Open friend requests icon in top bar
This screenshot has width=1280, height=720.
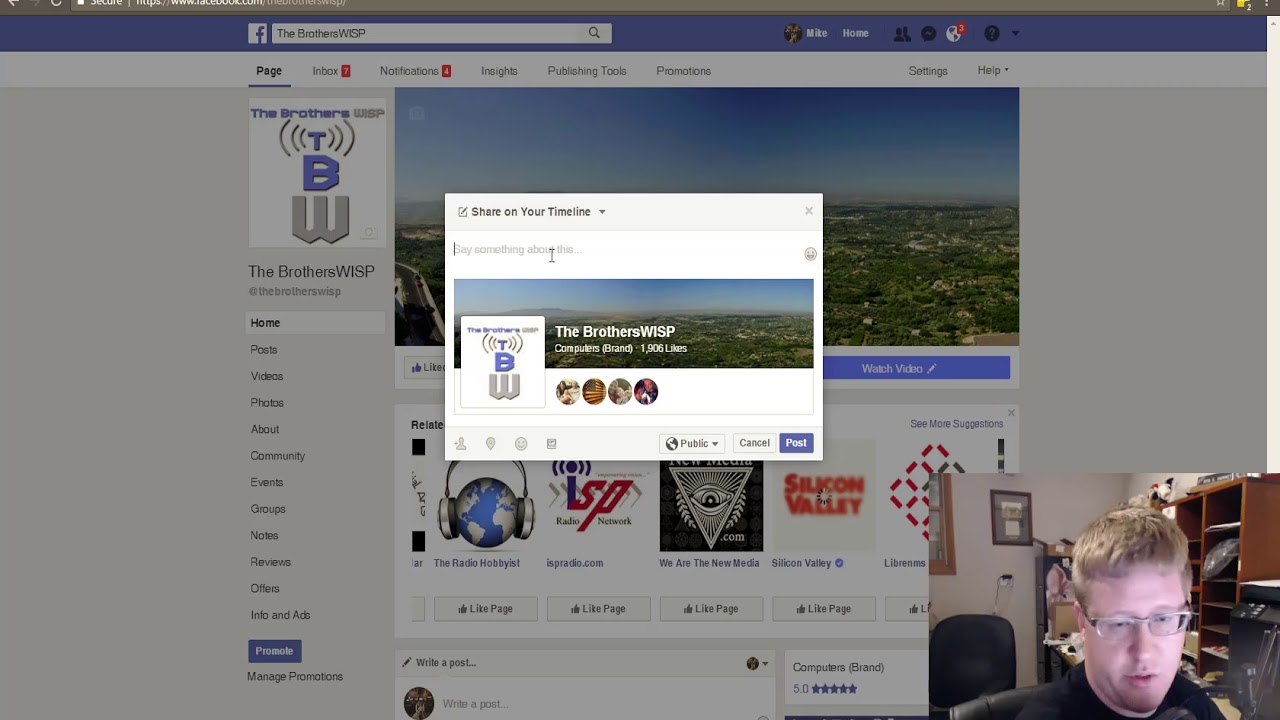[902, 33]
